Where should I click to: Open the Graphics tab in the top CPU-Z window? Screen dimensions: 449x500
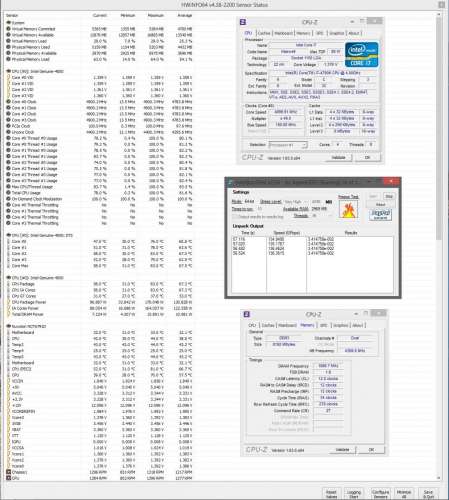coord(336,33)
